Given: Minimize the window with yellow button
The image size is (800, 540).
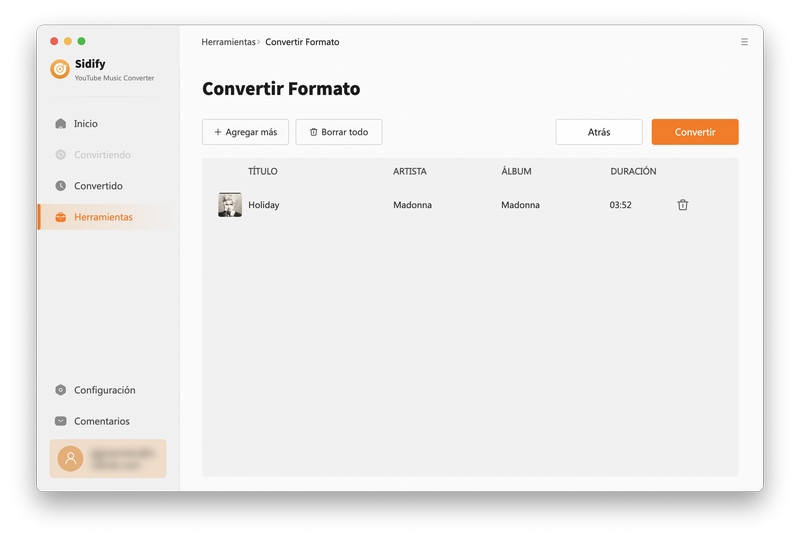Looking at the screenshot, I should (68, 41).
